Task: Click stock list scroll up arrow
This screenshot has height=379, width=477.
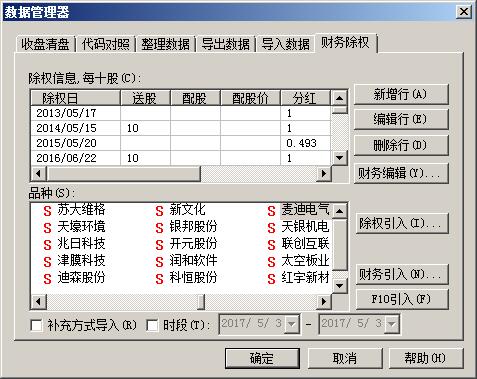Action: click(x=340, y=211)
